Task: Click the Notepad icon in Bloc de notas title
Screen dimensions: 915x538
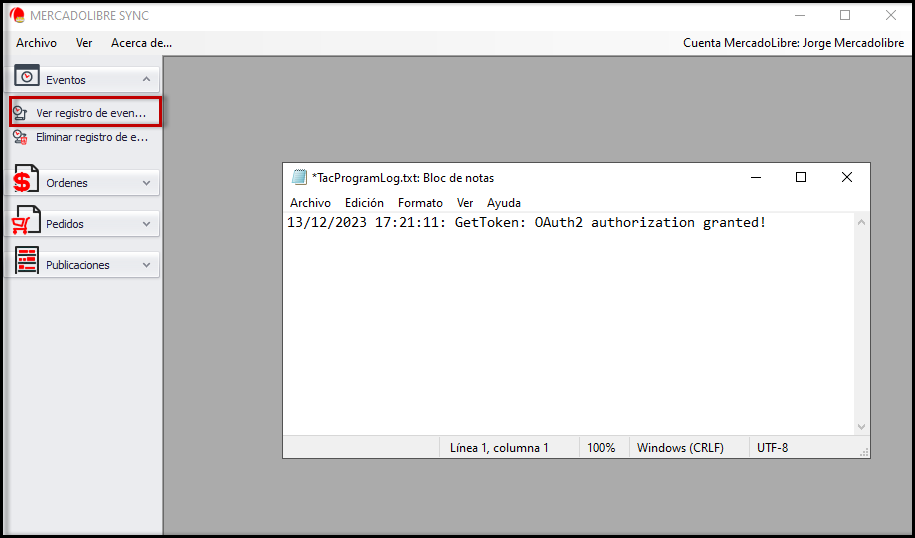Action: [299, 177]
